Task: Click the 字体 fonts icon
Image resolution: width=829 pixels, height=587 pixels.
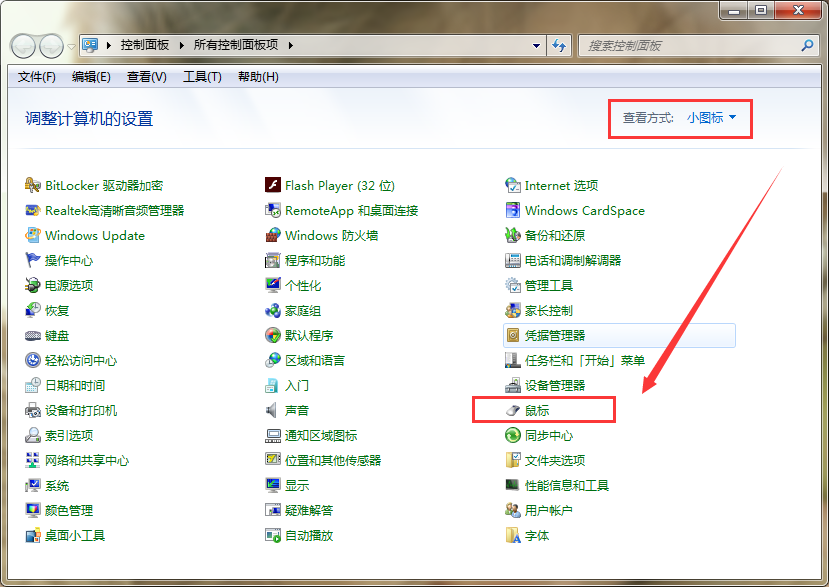Action: [x=513, y=536]
